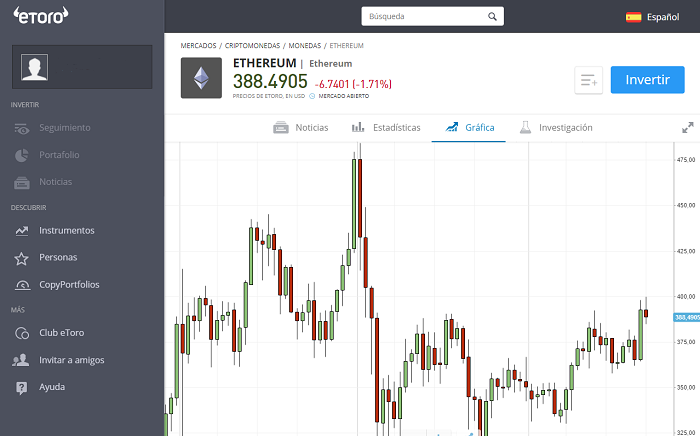Screen dimensions: 700x436
Task: Open the Ayuda question mark icon
Action: click(21, 387)
